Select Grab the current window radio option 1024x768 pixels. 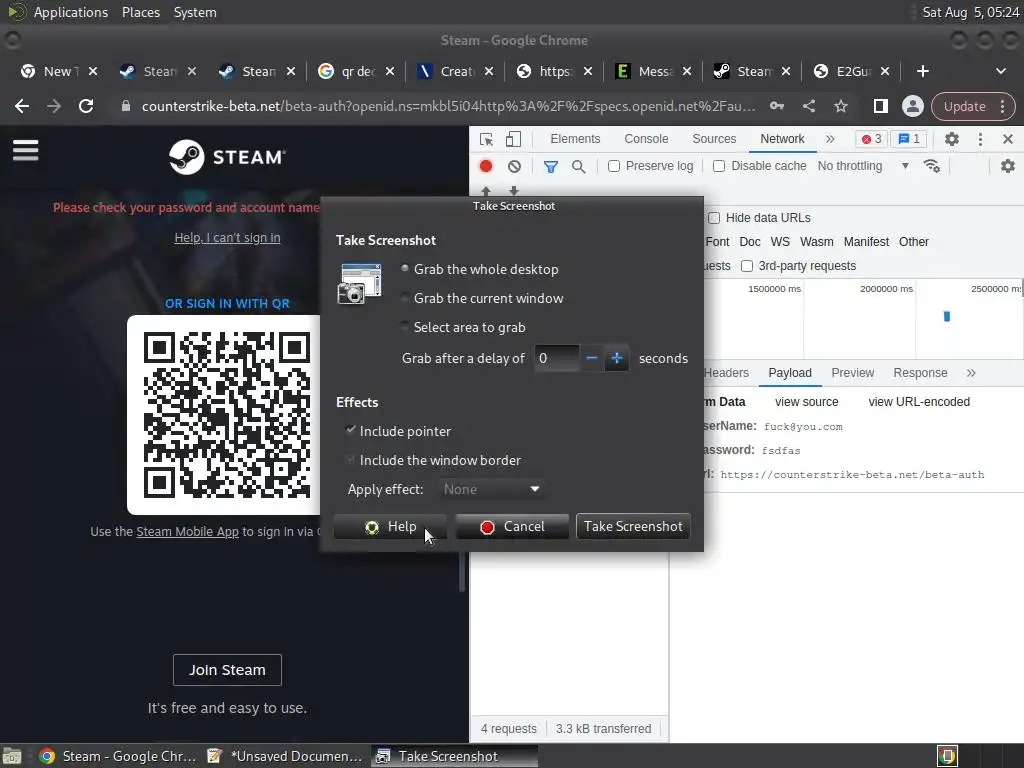click(x=482, y=298)
